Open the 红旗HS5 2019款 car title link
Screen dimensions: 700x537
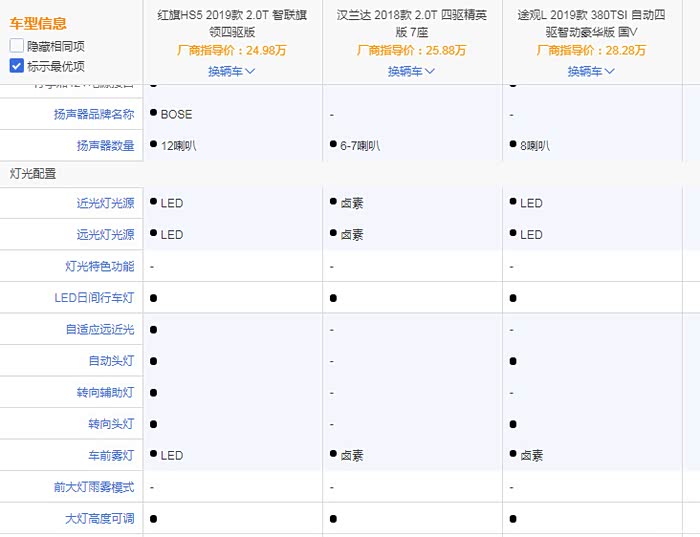pyautogui.click(x=232, y=24)
